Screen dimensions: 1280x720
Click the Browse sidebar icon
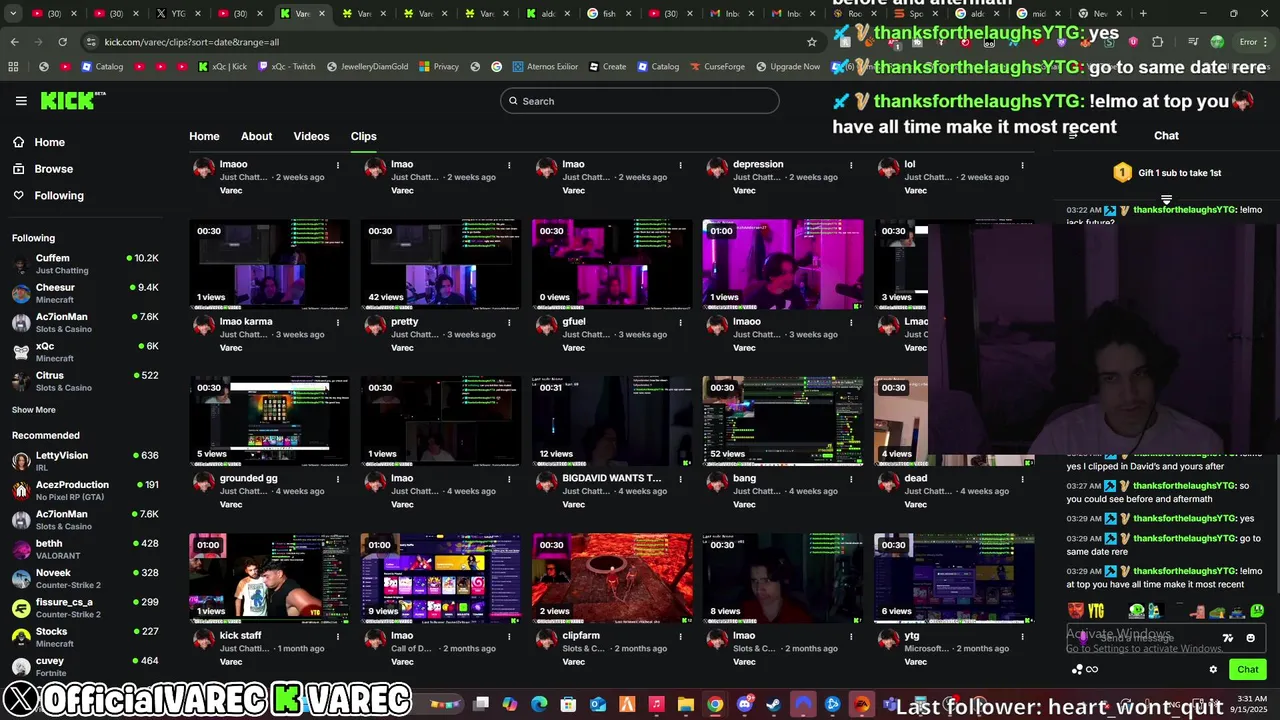click(x=19, y=169)
